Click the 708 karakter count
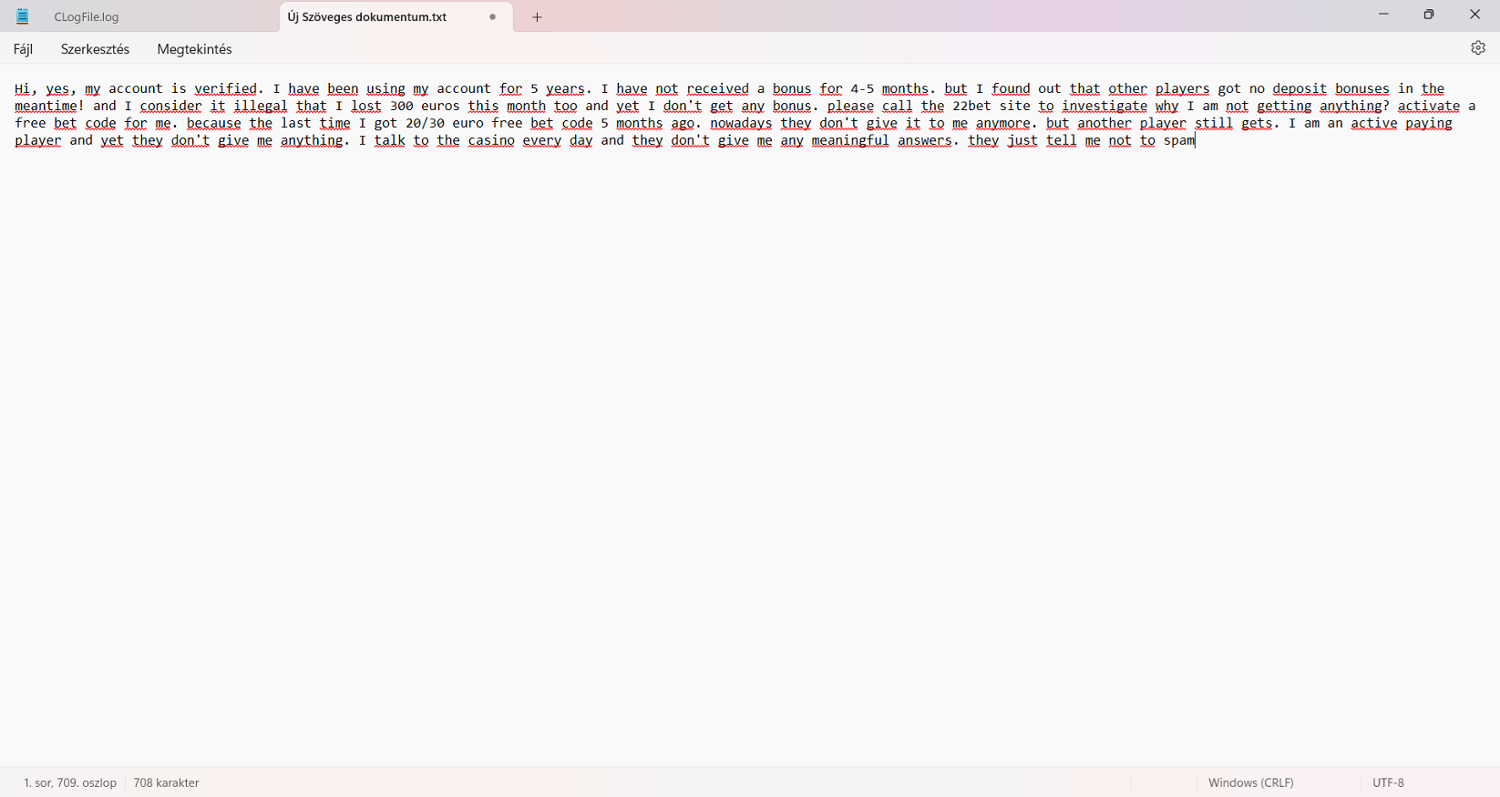 (x=166, y=783)
